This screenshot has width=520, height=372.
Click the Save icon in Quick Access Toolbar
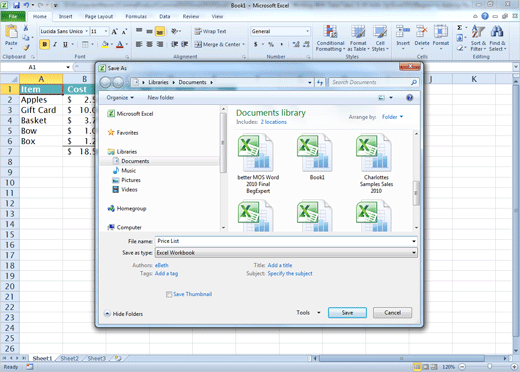point(16,5)
